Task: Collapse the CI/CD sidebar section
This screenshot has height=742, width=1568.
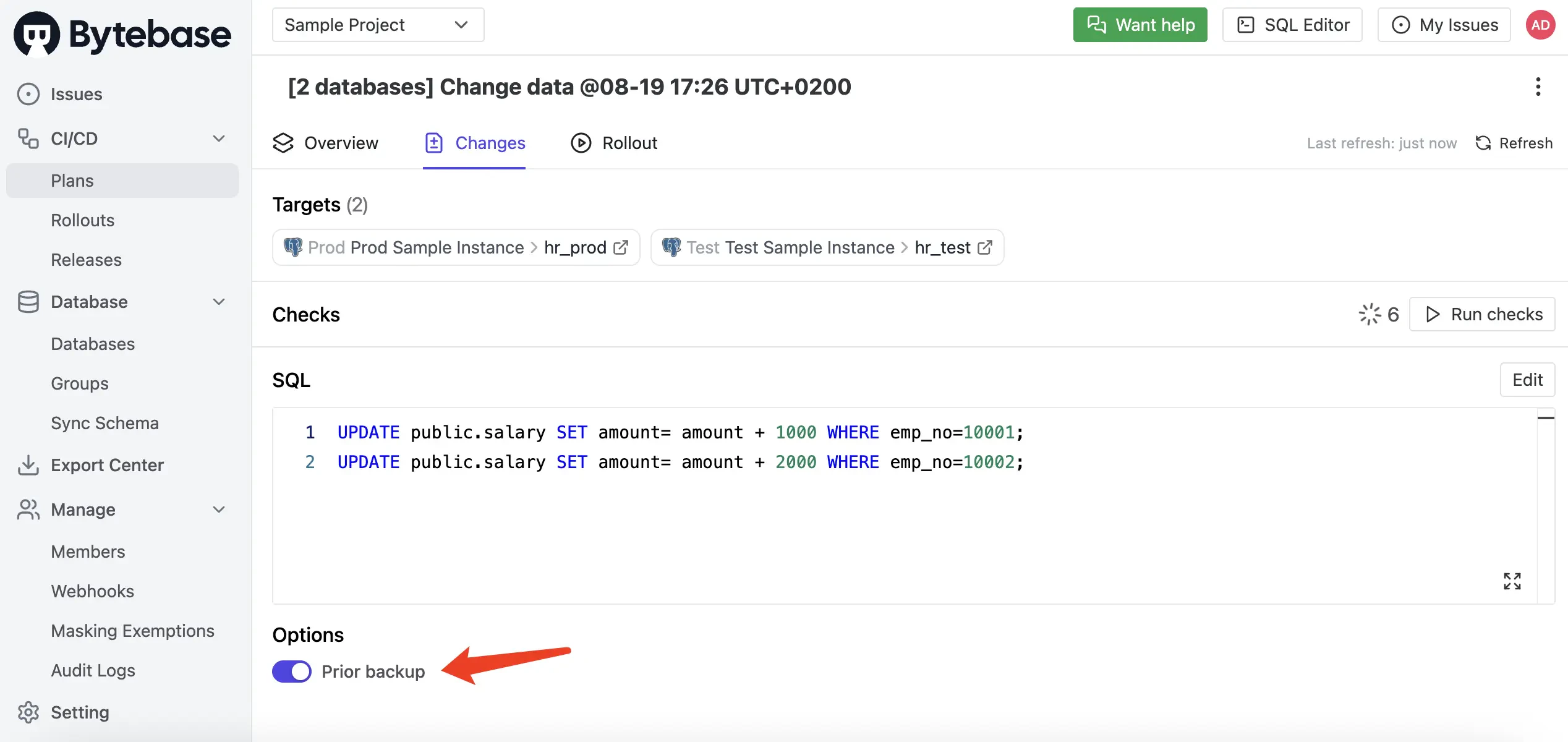Action: 219,139
